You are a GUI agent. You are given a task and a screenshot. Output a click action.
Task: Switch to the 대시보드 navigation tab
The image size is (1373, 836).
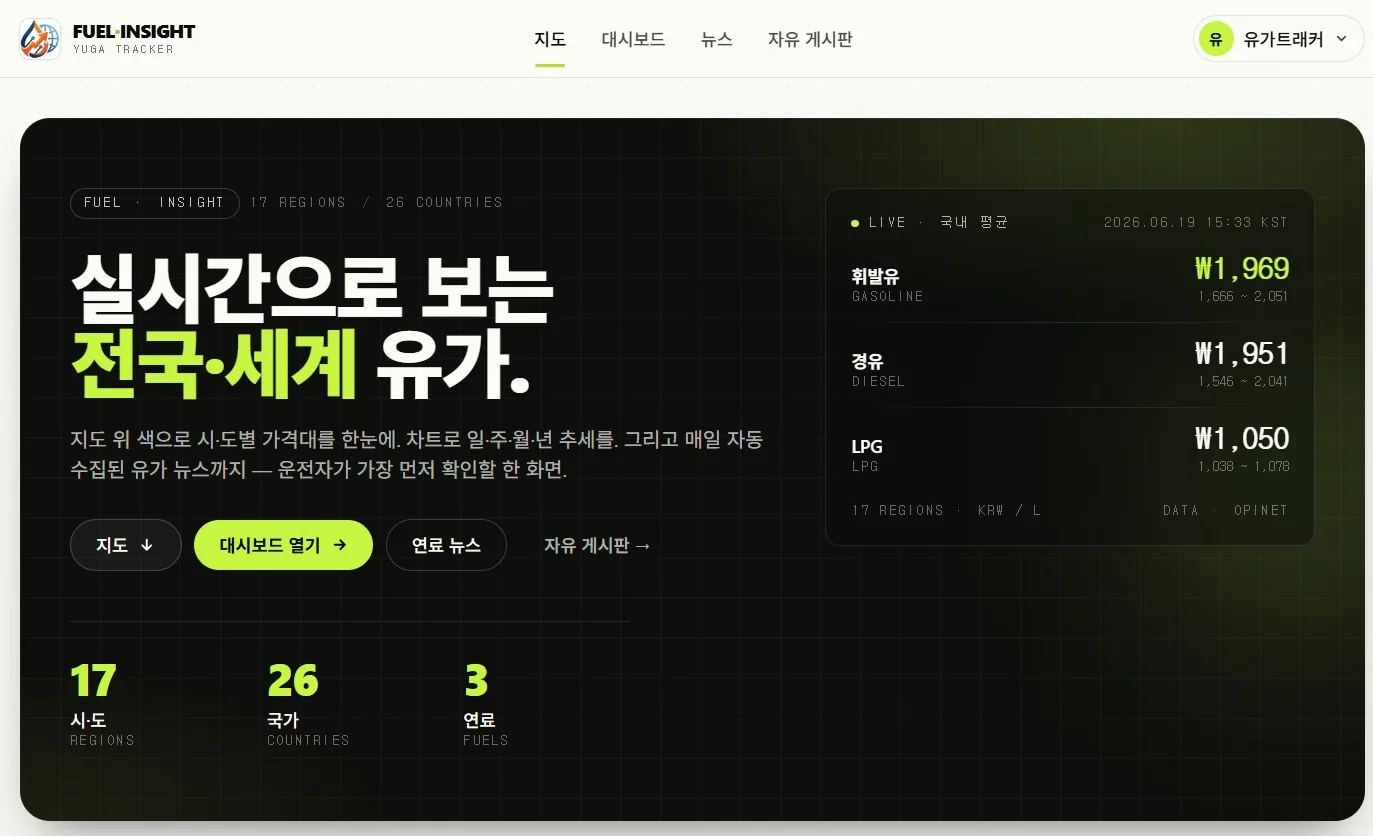pyautogui.click(x=633, y=40)
